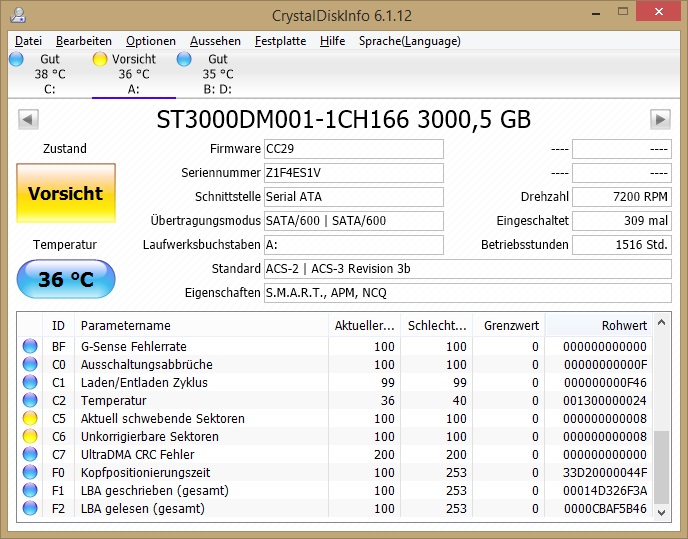Click the 36 °C temperature button
Image resolution: width=688 pixels, height=539 pixels.
tap(66, 279)
